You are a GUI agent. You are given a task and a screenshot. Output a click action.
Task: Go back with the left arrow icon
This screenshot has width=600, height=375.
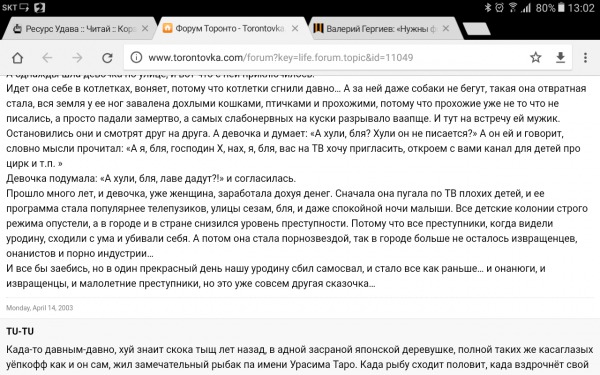(47, 58)
